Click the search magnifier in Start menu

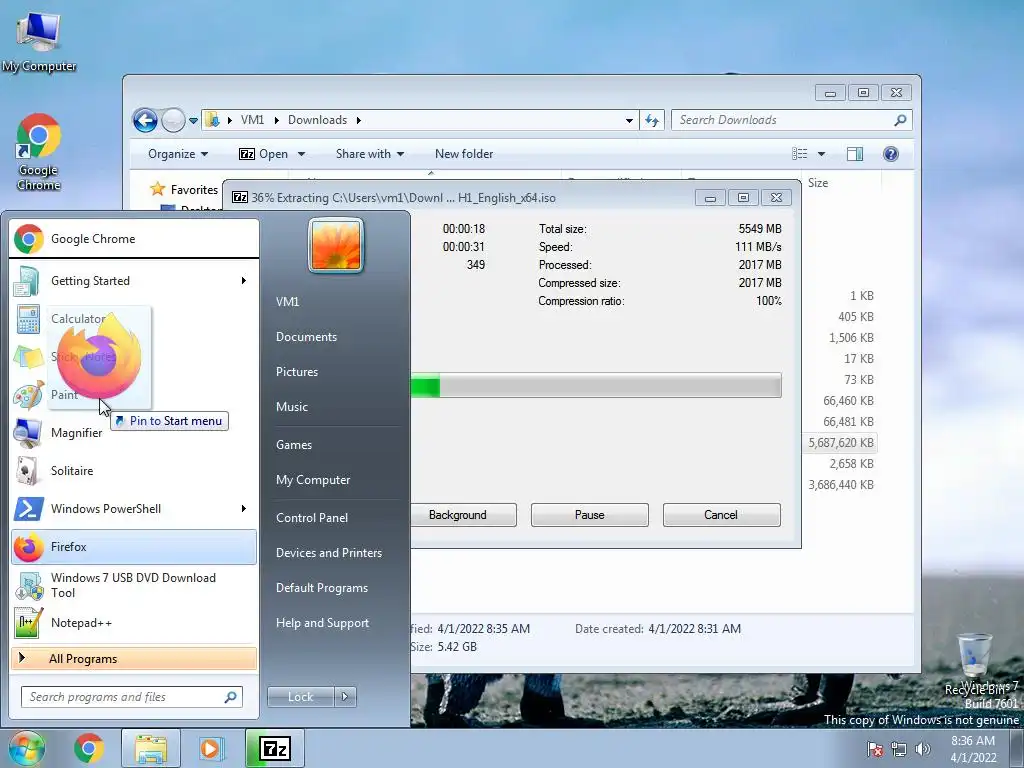(x=231, y=697)
